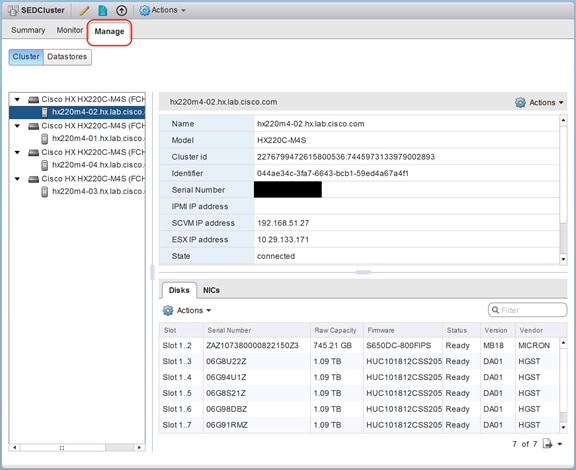Select disk serial 06G98DBZ
The height and width of the screenshot is (470, 576).
[x=226, y=409]
